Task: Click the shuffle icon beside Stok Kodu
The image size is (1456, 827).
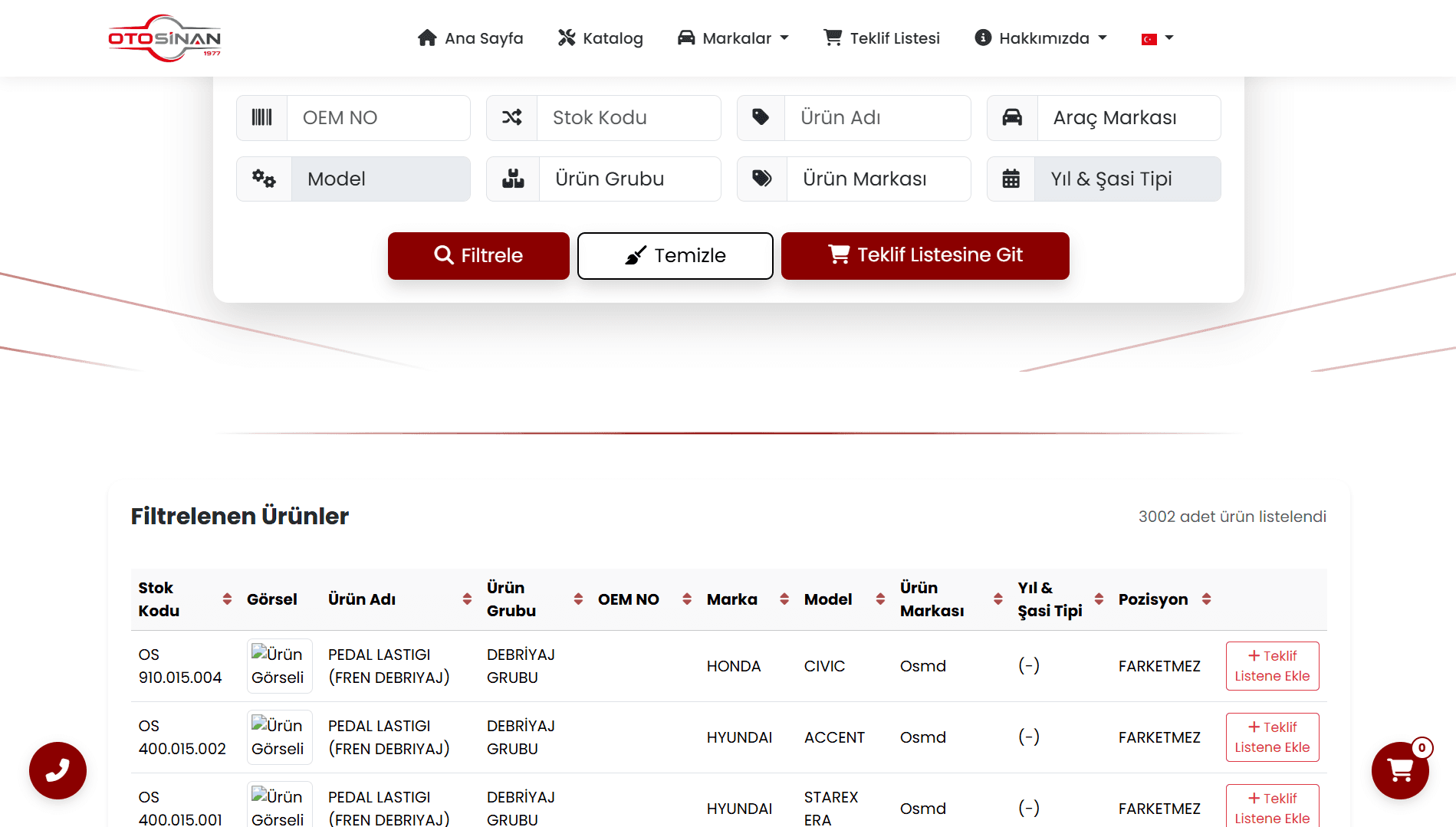Action: (x=512, y=117)
